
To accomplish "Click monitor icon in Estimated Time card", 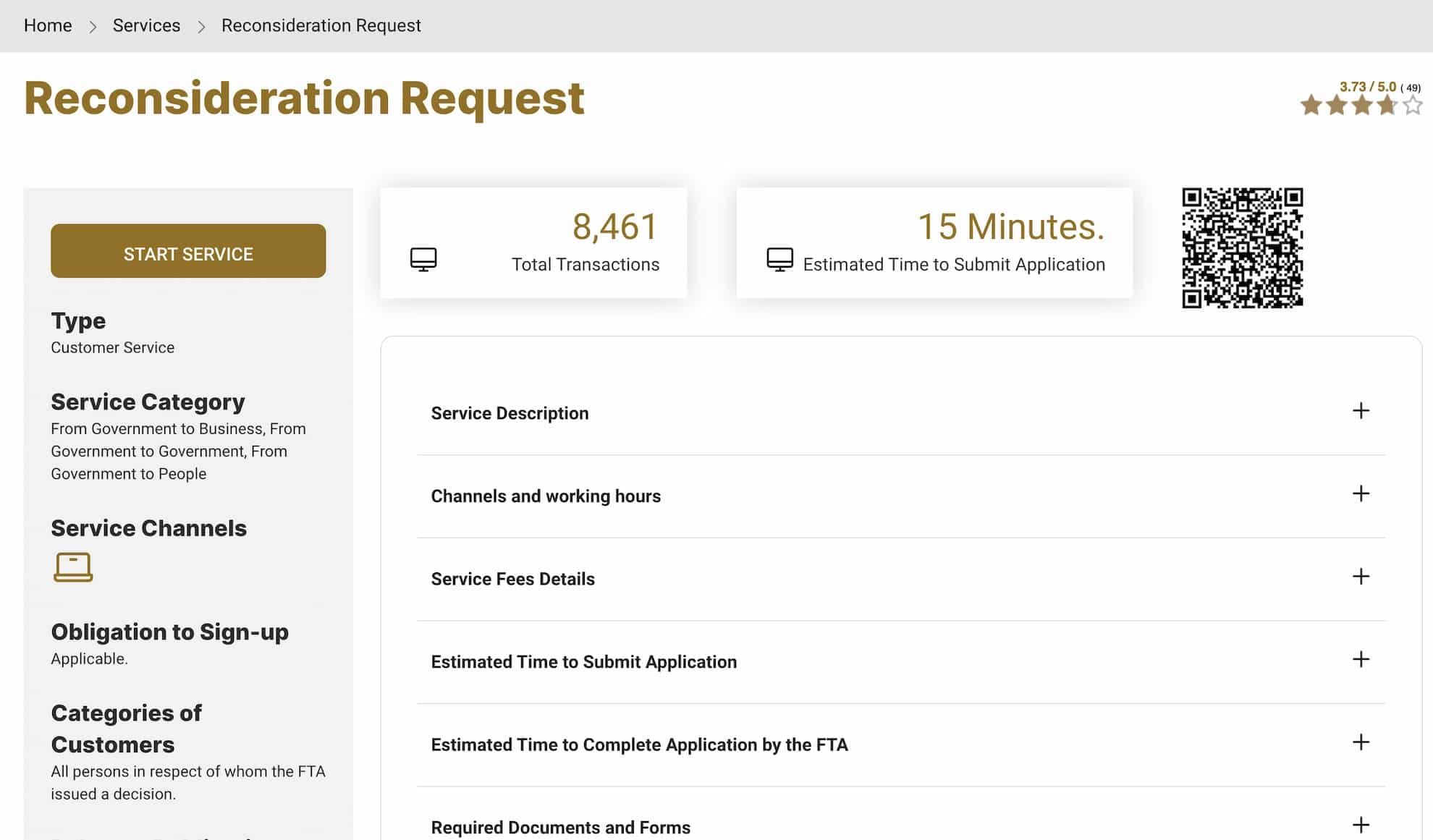I will tap(779, 259).
